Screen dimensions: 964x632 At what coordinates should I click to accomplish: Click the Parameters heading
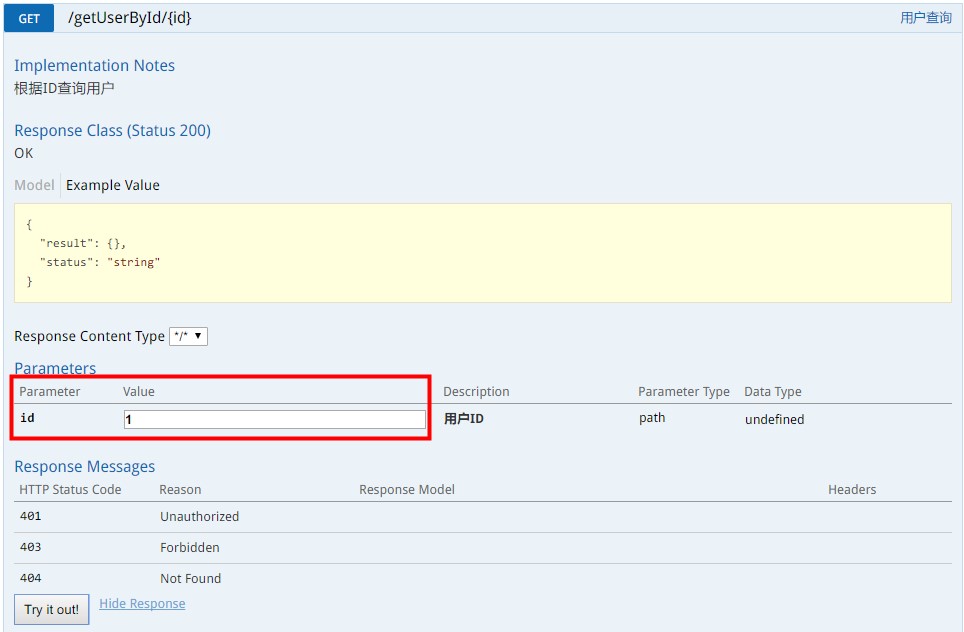55,368
